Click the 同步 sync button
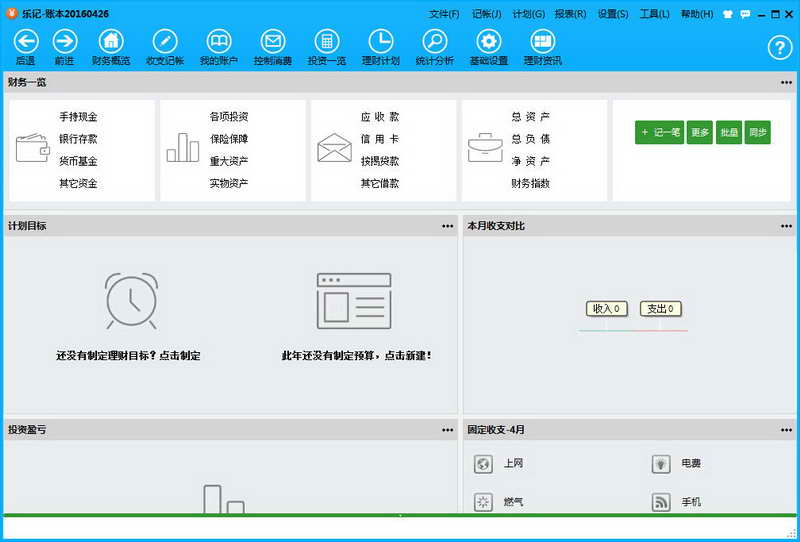The image size is (800, 542). 758,132
